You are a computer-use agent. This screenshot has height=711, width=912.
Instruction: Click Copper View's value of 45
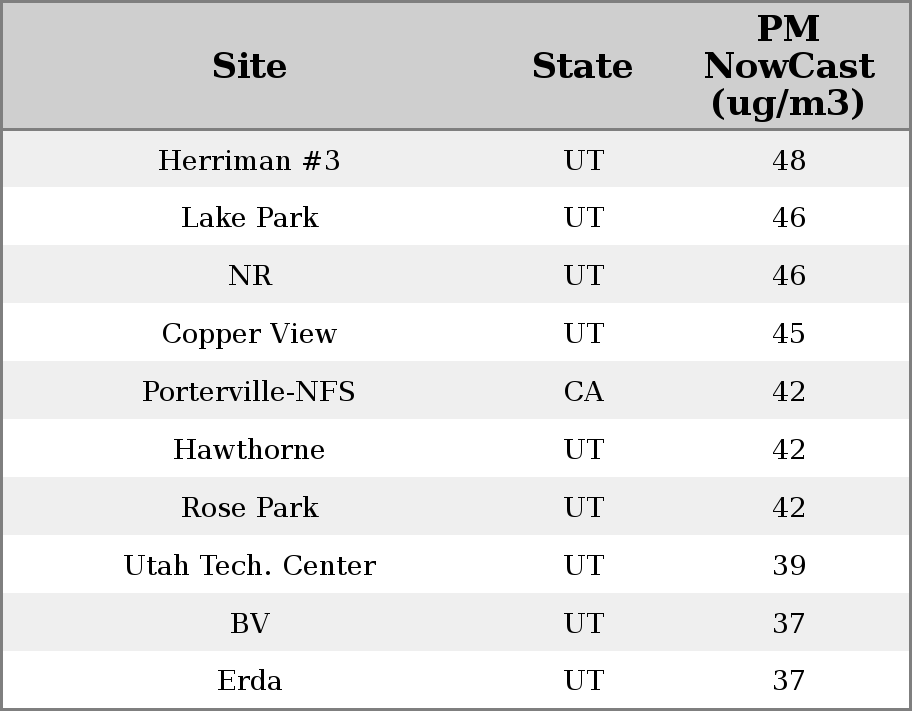(x=788, y=334)
